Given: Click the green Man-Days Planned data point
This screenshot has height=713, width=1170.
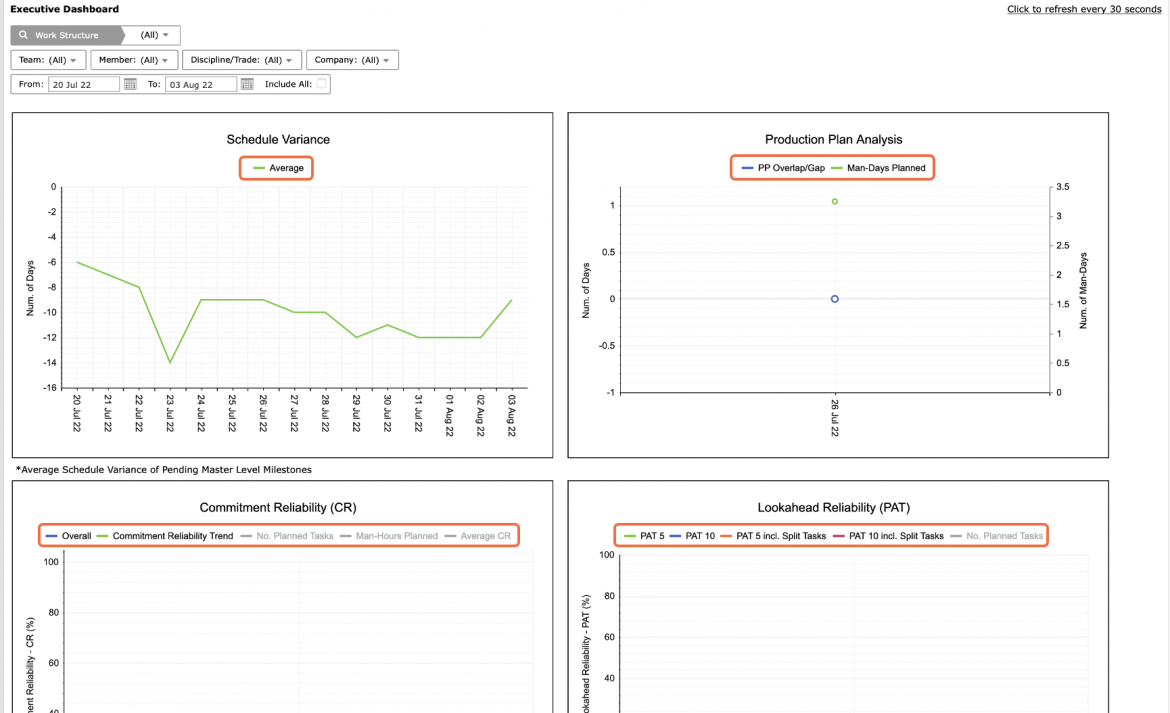Looking at the screenshot, I should (x=834, y=201).
